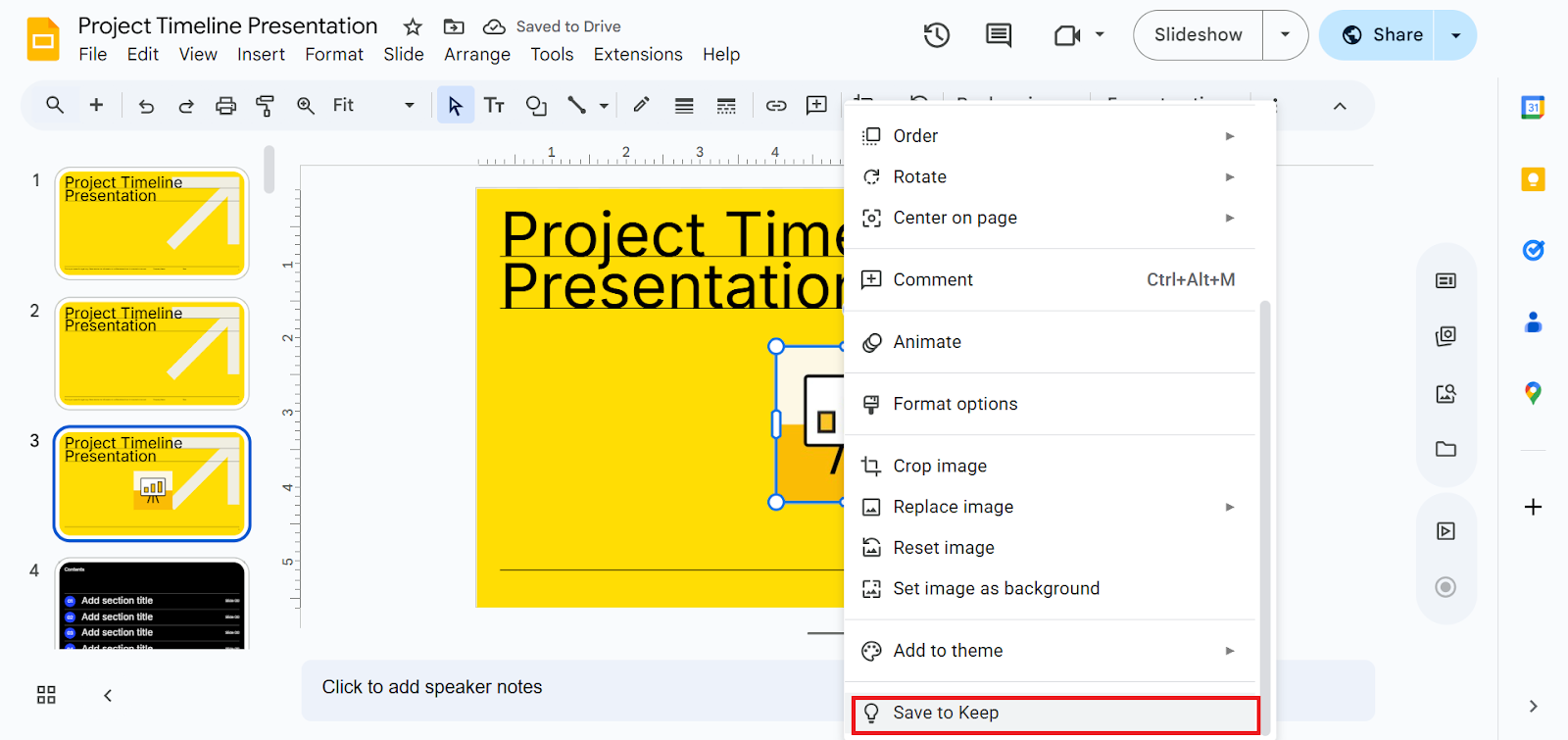Set border weight in toolbar
The height and width of the screenshot is (740, 1568).
[x=684, y=106]
